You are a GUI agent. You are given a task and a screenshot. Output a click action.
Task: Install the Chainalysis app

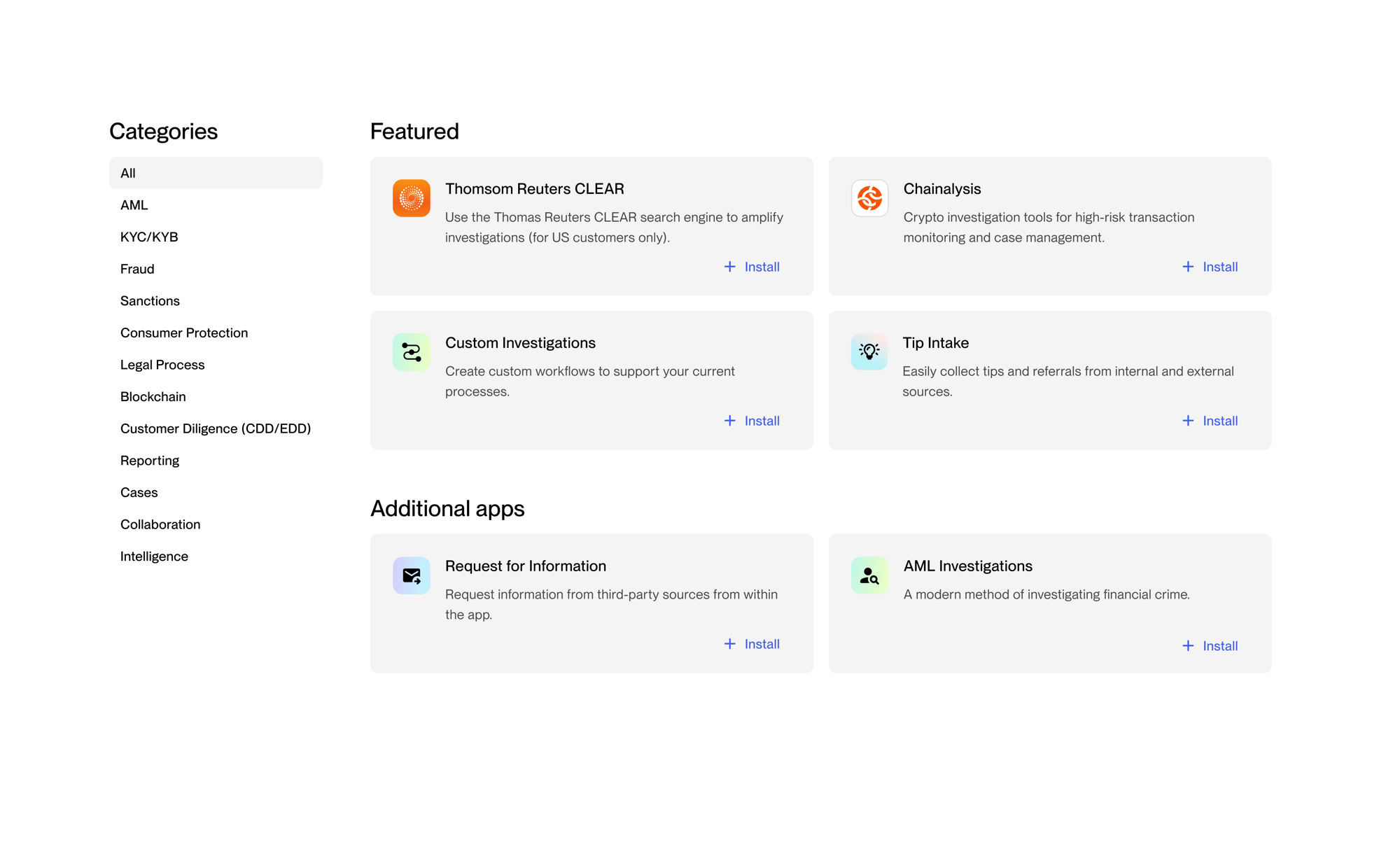(1210, 267)
